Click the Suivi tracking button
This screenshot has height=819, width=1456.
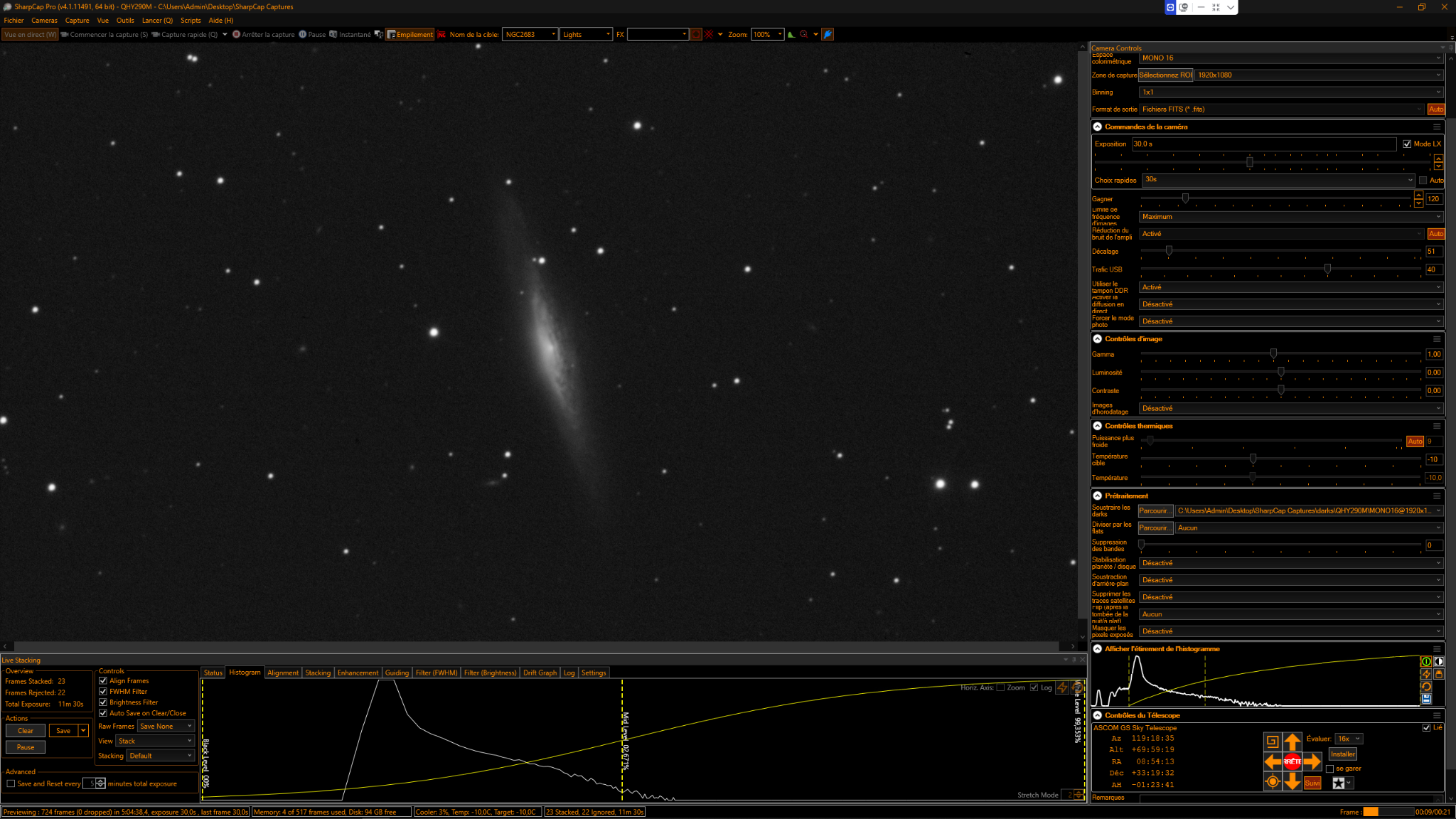(x=1312, y=783)
